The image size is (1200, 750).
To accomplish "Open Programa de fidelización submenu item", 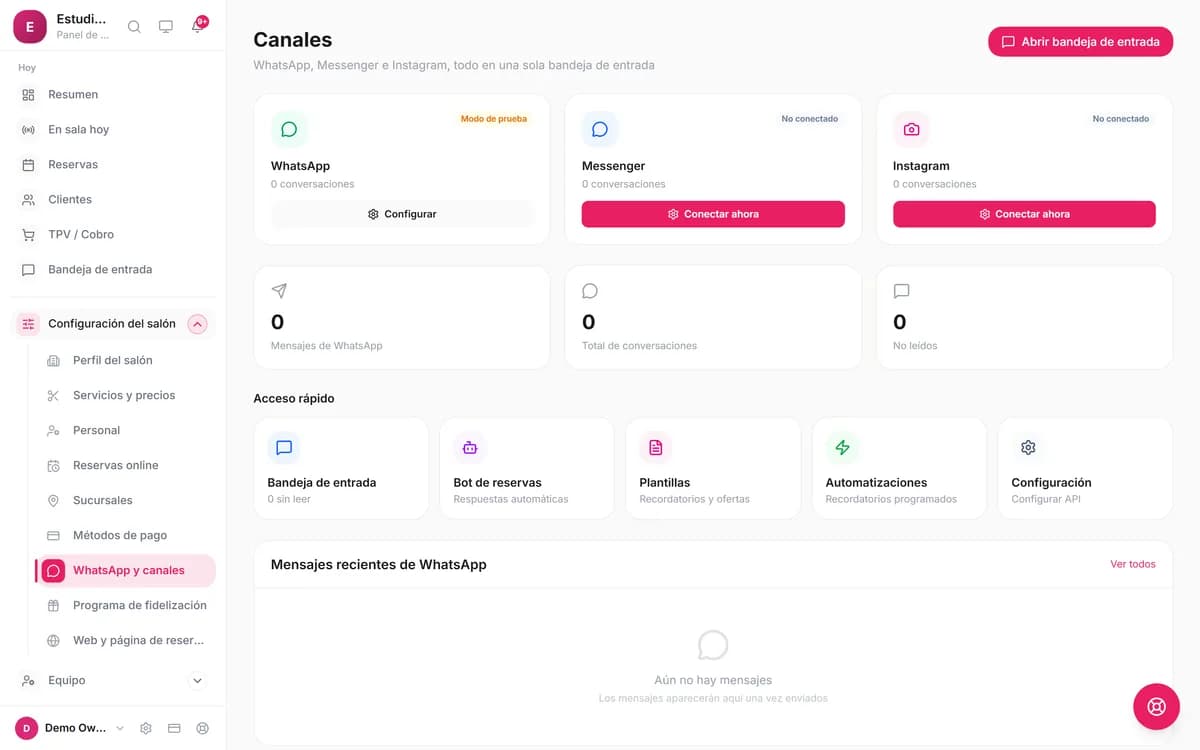I will pyautogui.click(x=125, y=605).
